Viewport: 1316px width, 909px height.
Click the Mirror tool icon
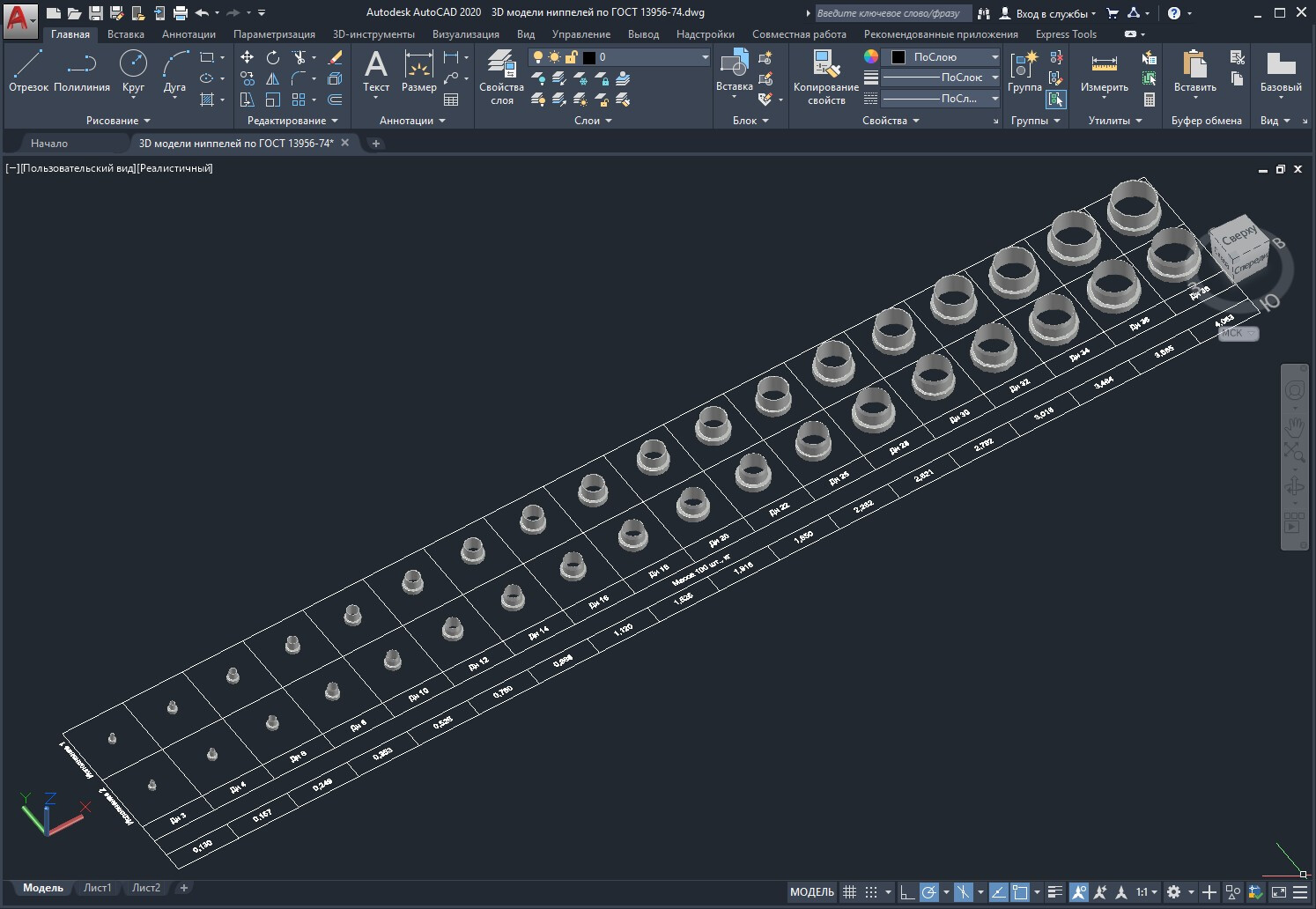tap(273, 78)
